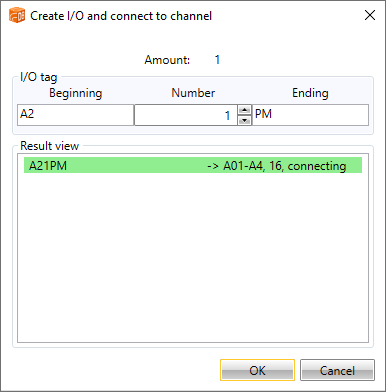Dismiss the dialog with Cancel
The image size is (386, 392).
coord(337,370)
